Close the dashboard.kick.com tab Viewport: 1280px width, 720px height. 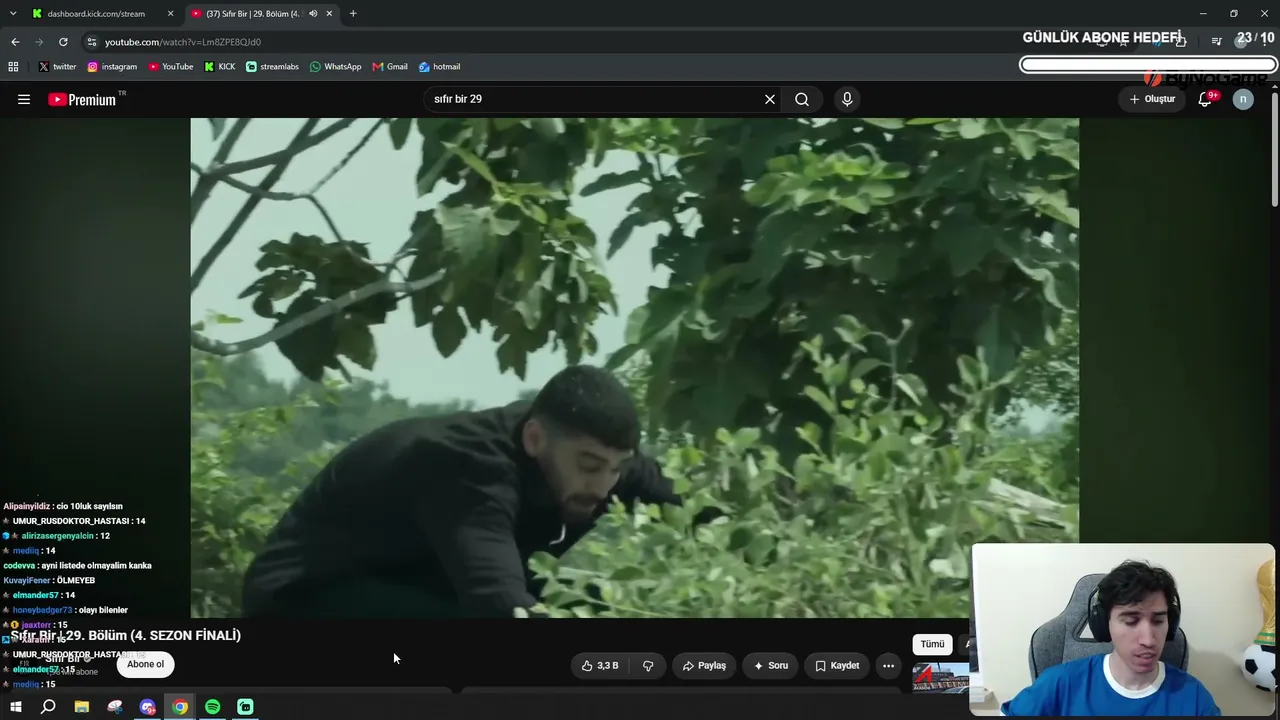coord(170,14)
